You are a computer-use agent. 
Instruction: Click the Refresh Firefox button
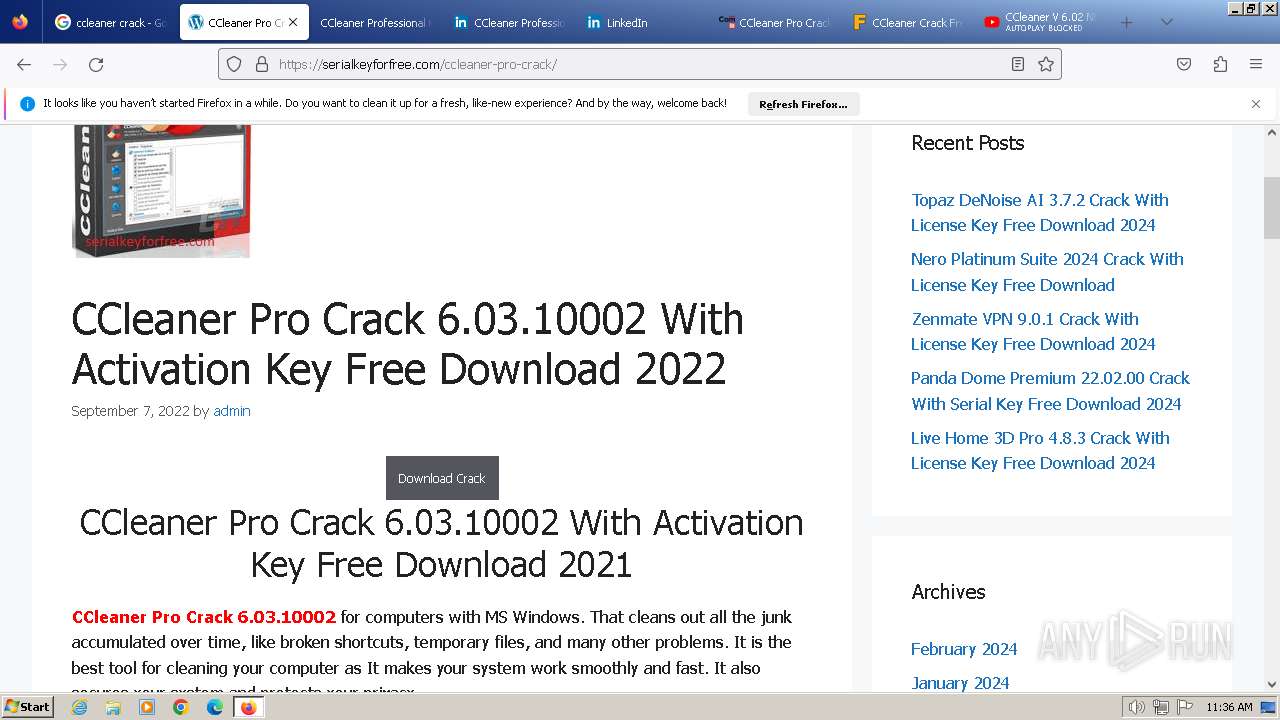(x=803, y=104)
